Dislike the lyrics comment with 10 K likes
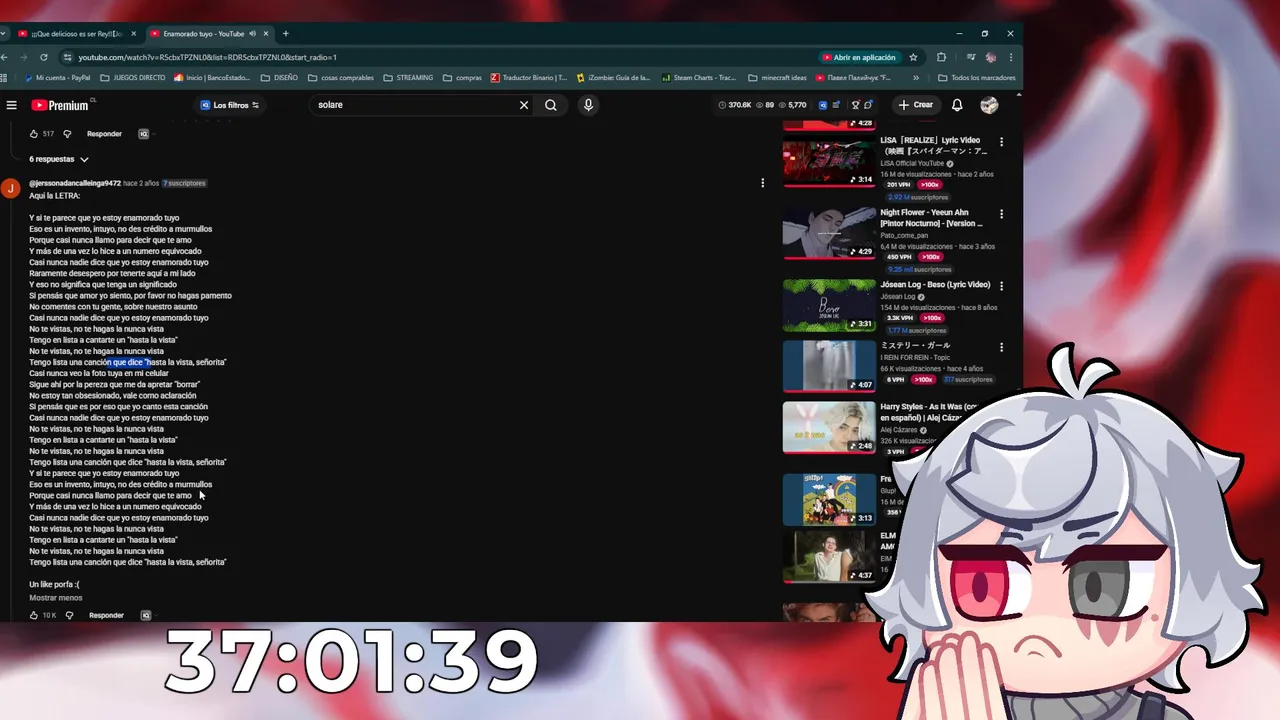Screen dimensions: 1280x720 pyautogui.click(x=69, y=615)
